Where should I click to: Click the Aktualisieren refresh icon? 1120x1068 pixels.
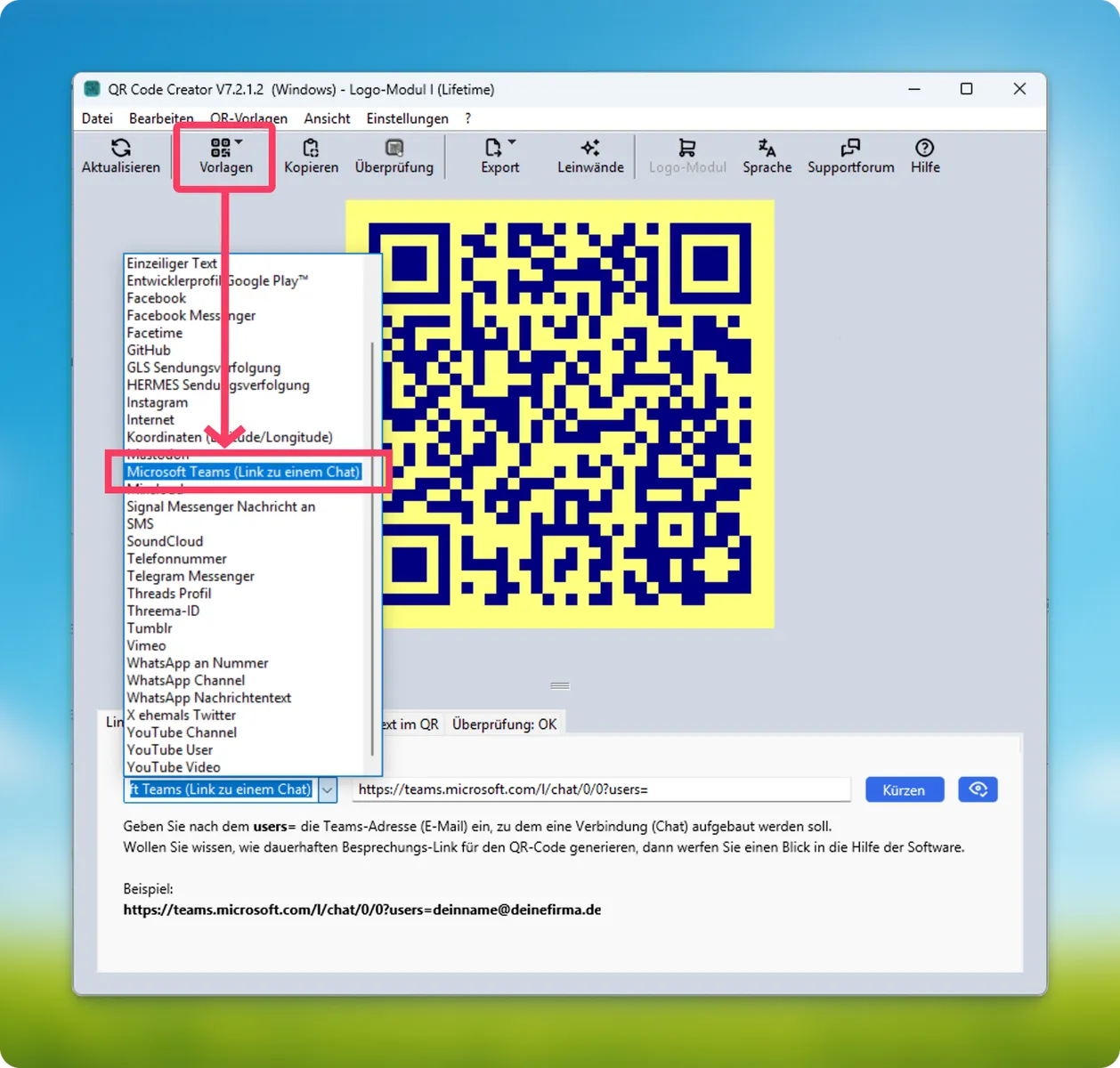coord(121,148)
